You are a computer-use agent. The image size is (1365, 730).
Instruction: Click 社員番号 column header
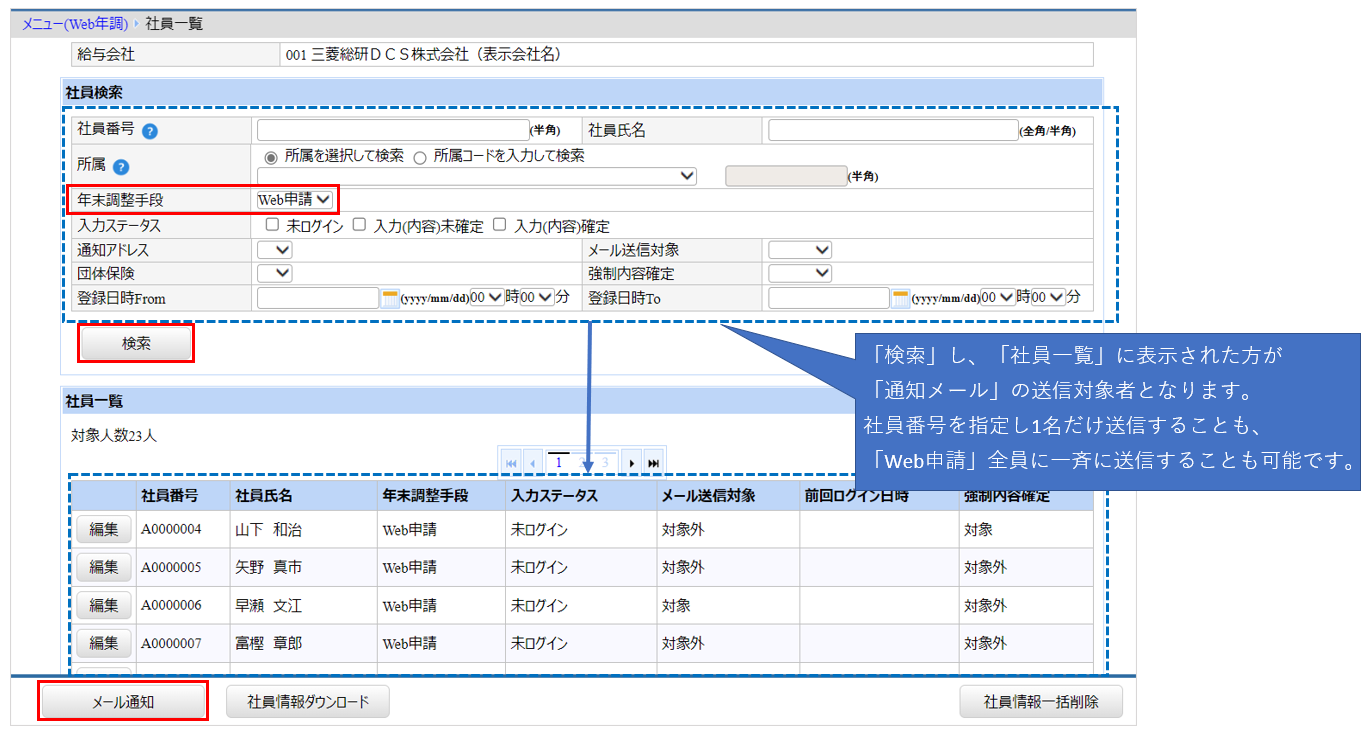[x=169, y=495]
